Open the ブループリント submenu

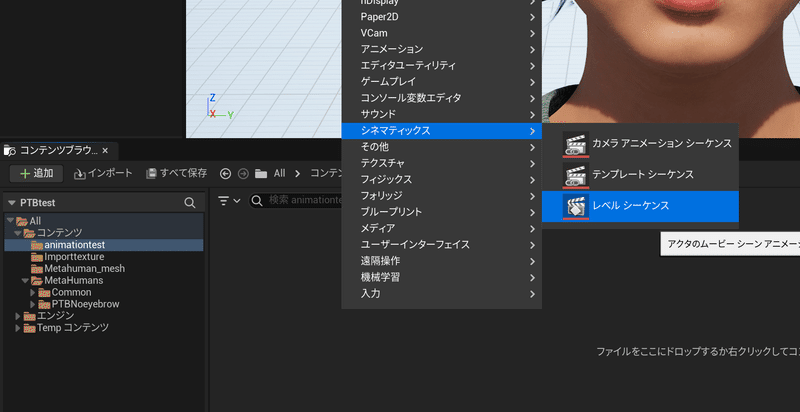441,212
